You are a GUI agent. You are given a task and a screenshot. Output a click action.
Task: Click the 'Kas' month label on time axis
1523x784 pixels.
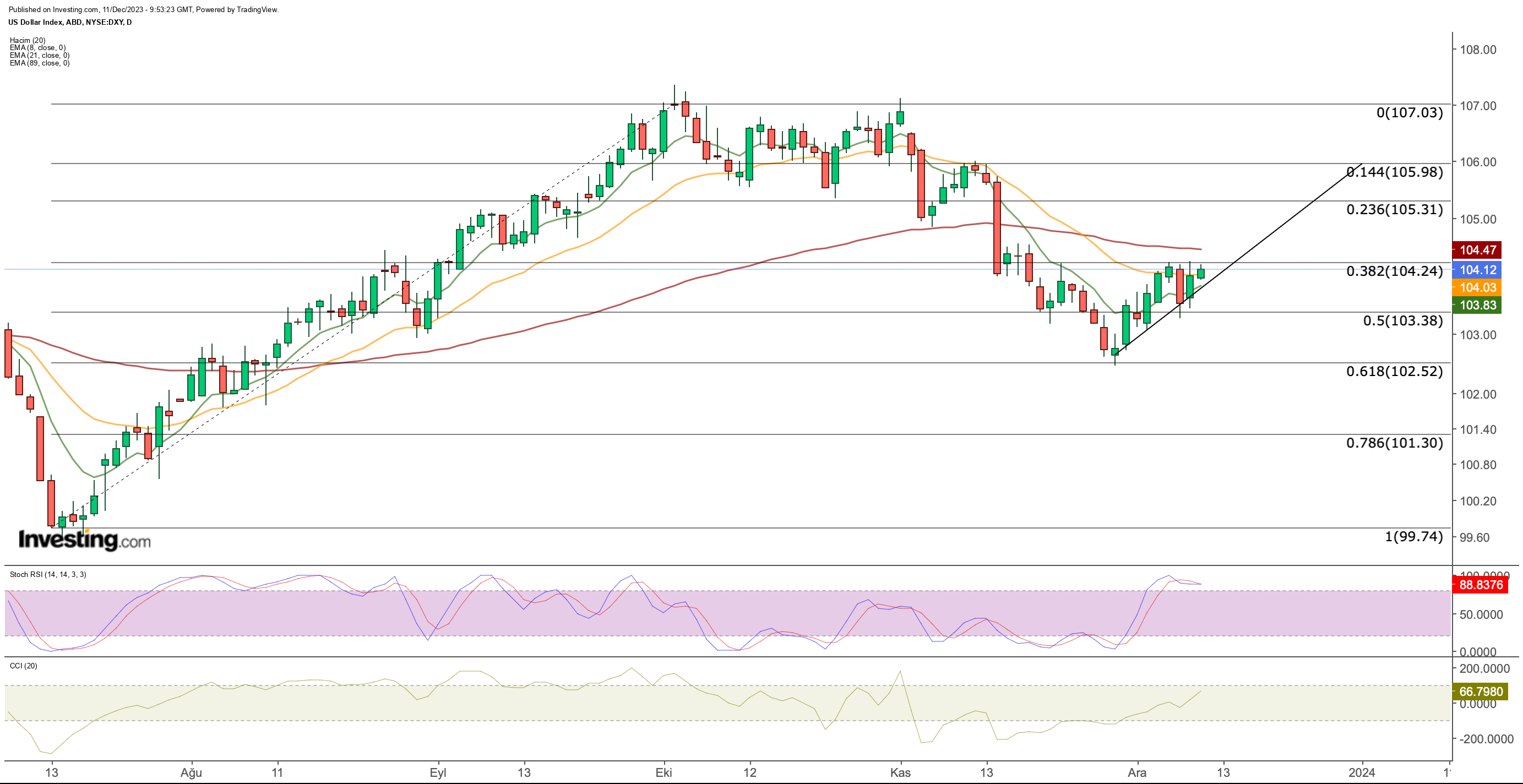pos(900,773)
